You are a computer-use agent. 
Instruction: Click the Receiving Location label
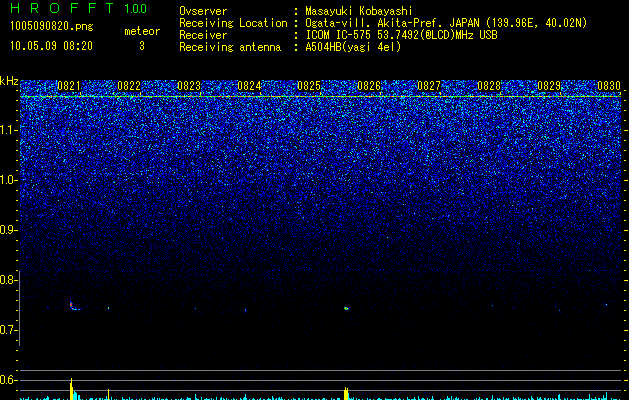(x=233, y=23)
